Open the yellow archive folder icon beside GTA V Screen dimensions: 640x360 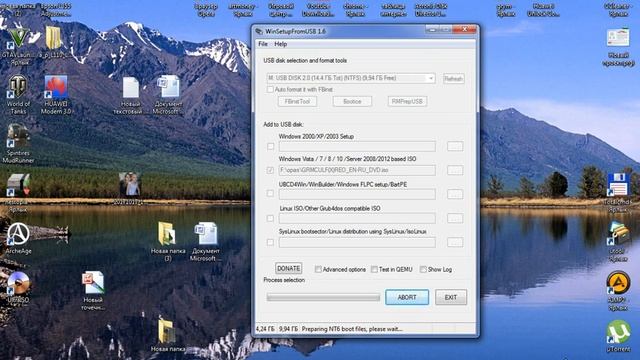click(x=53, y=38)
